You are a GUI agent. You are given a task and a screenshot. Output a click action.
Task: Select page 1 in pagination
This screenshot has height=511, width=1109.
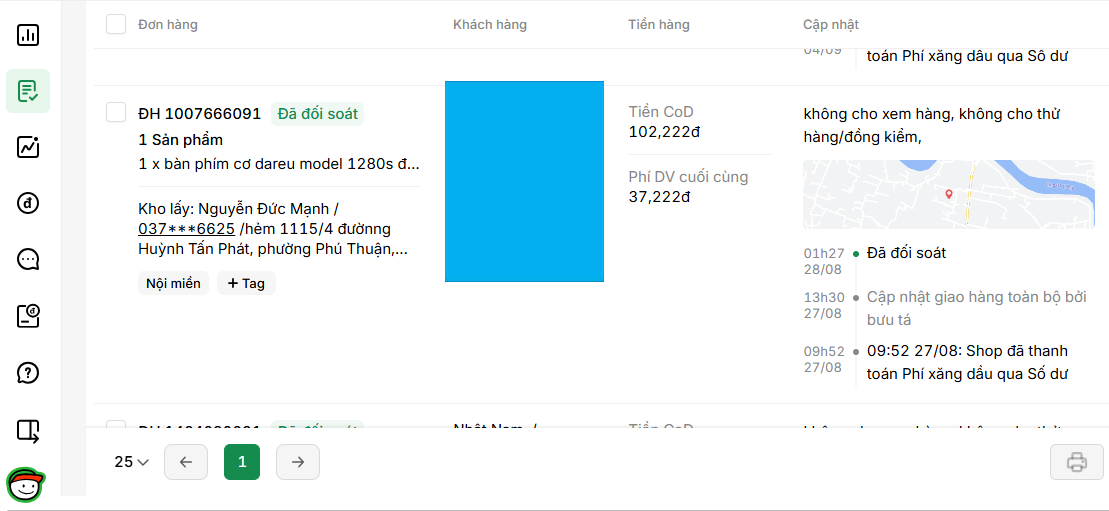click(242, 462)
